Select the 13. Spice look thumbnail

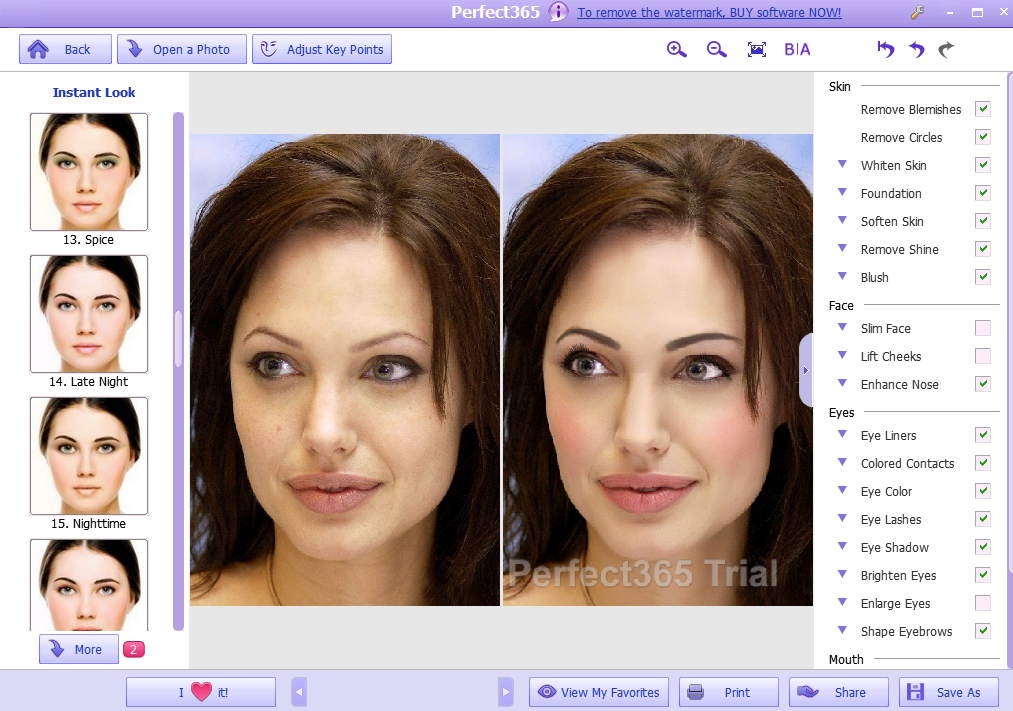point(89,172)
